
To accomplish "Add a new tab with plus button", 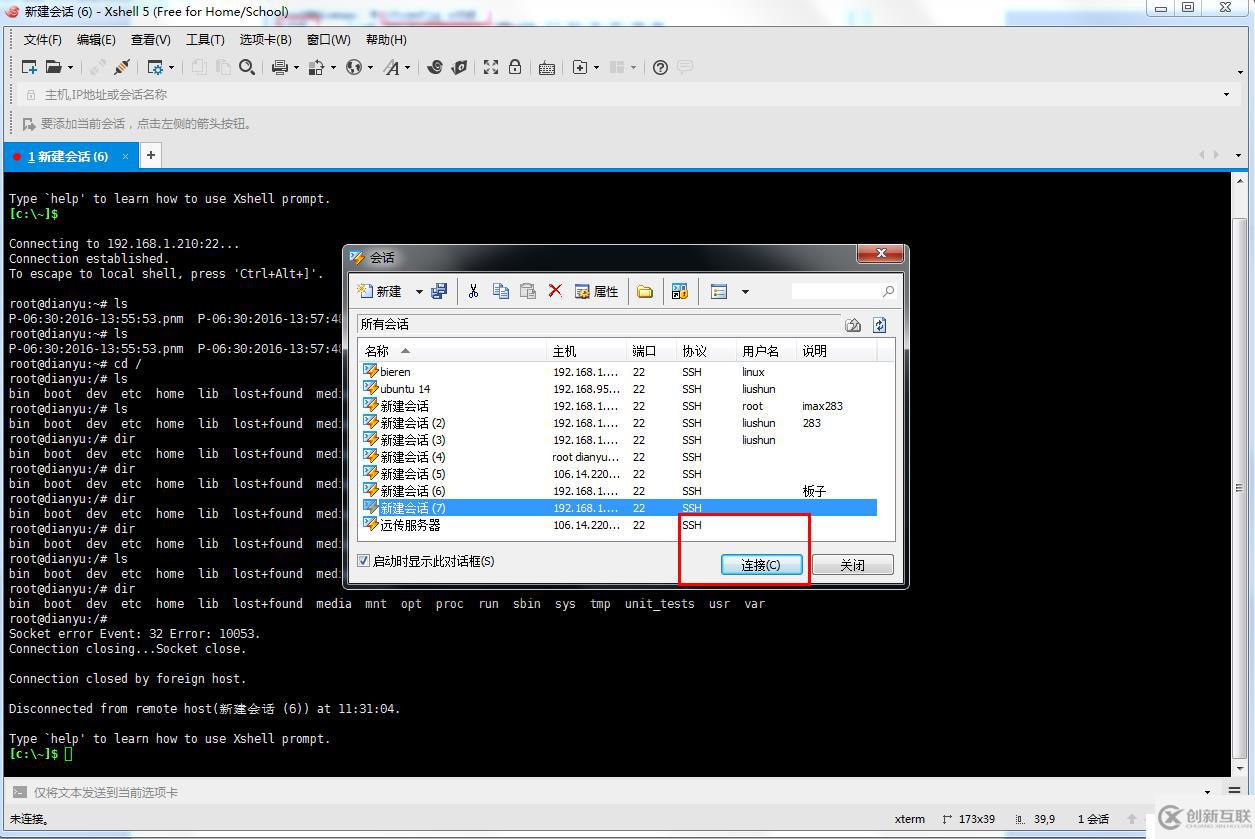I will (x=150, y=155).
